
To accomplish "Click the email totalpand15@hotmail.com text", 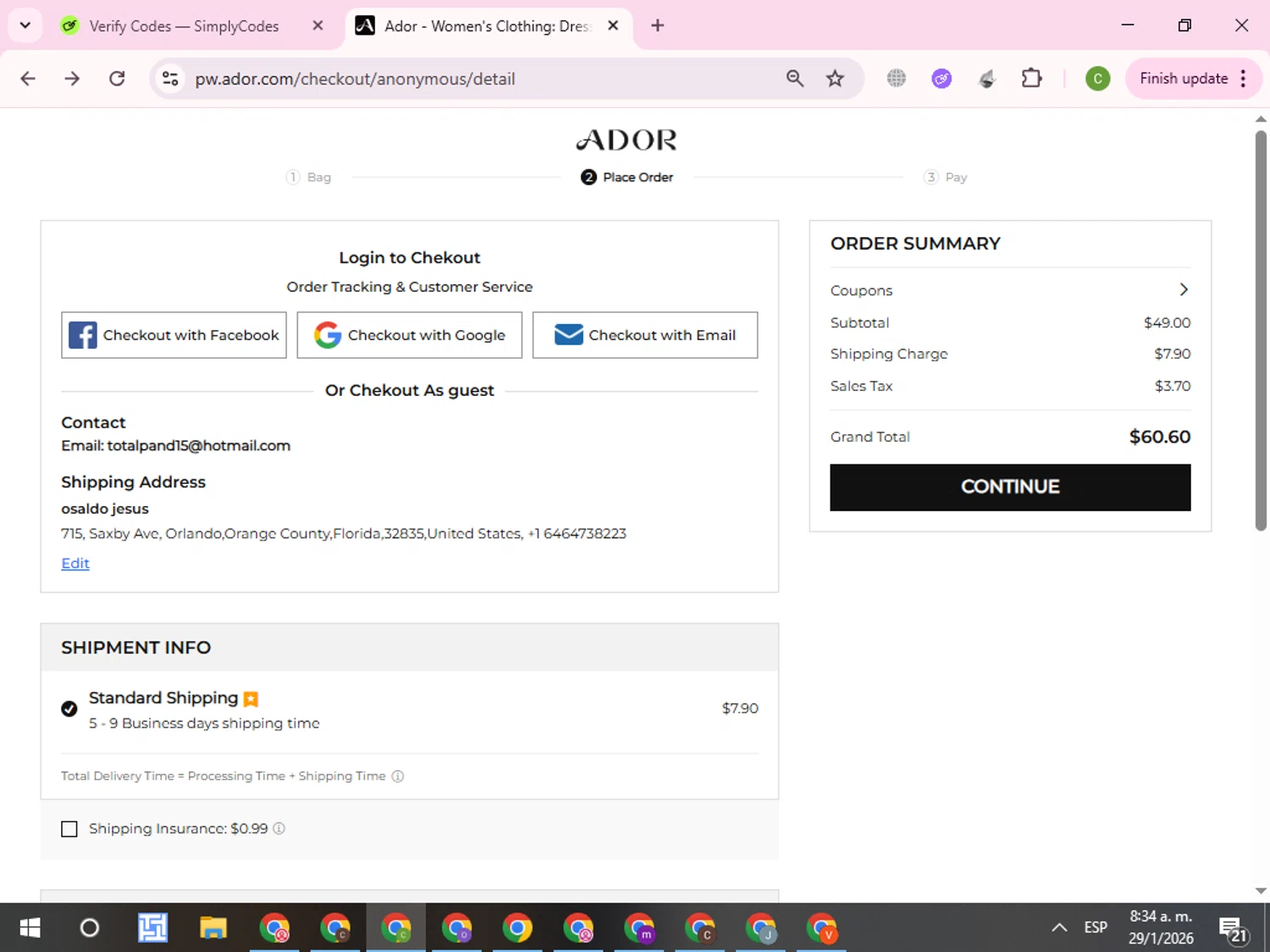I will (198, 445).
